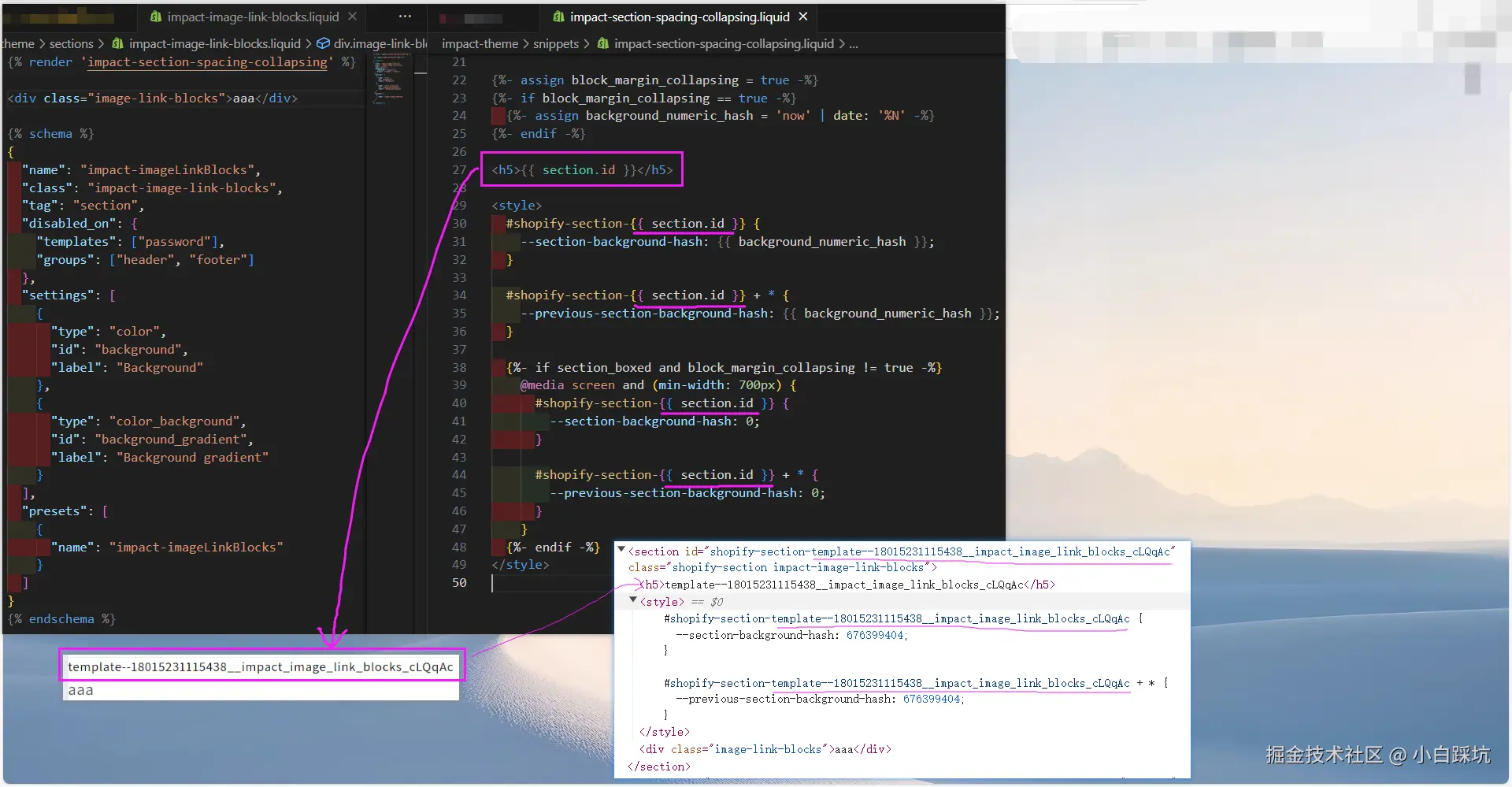Click the opening <style> tag on line 29
The image size is (1512, 787).
pyautogui.click(x=517, y=206)
